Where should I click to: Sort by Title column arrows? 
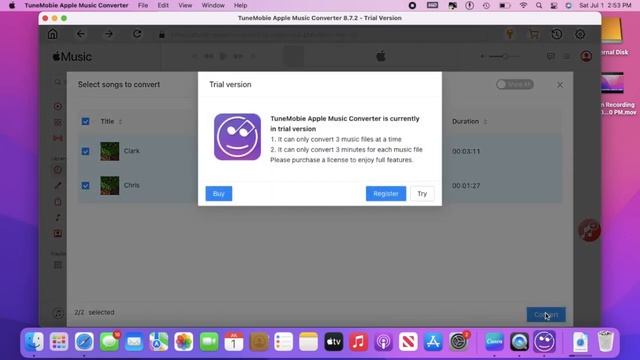(x=120, y=122)
